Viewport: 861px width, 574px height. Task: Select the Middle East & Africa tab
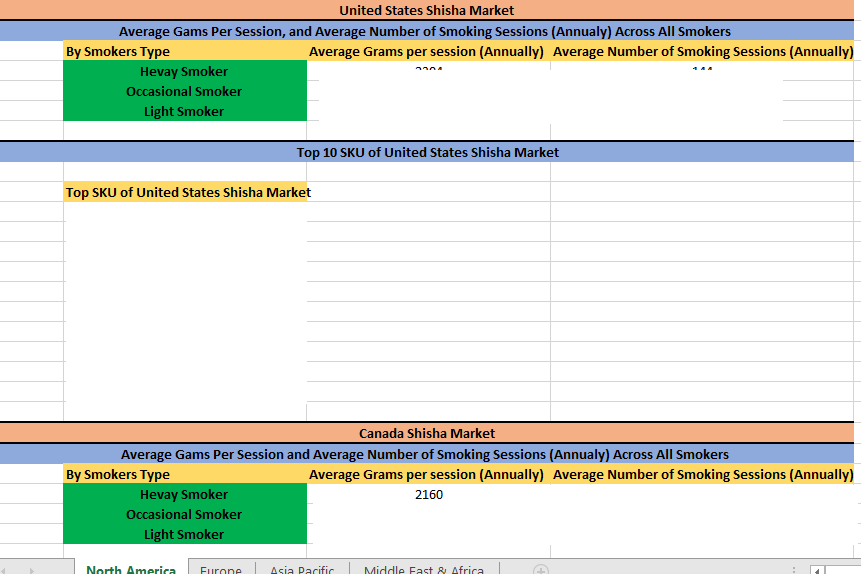pos(423,570)
